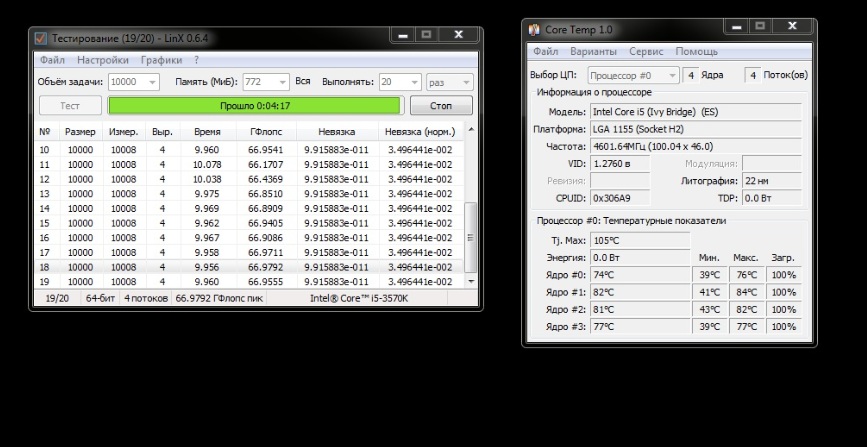The image size is (867, 447).
Task: Open Помощь menu in Core Temp
Action: [x=696, y=51]
